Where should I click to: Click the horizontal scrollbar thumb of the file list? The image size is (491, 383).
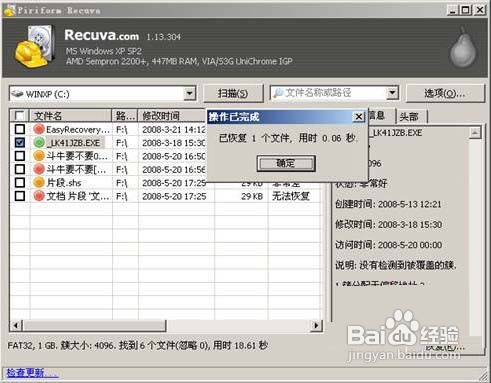(94, 325)
